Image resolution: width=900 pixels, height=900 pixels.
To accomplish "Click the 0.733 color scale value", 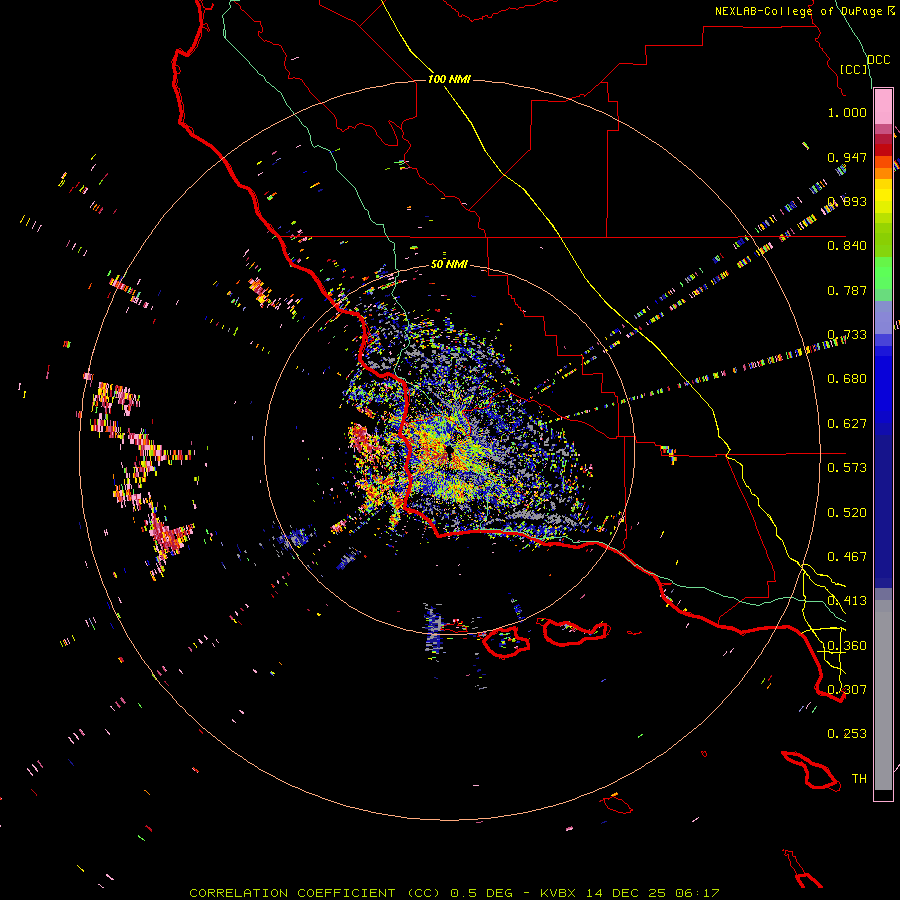I will [847, 335].
